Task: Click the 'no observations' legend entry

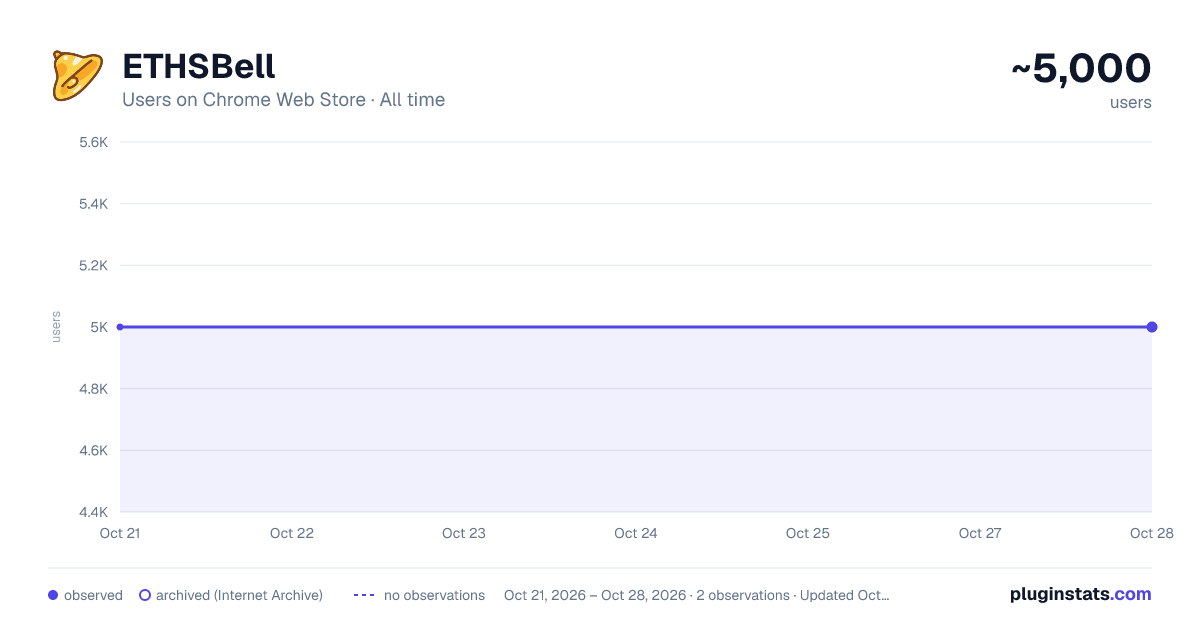Action: (419, 595)
